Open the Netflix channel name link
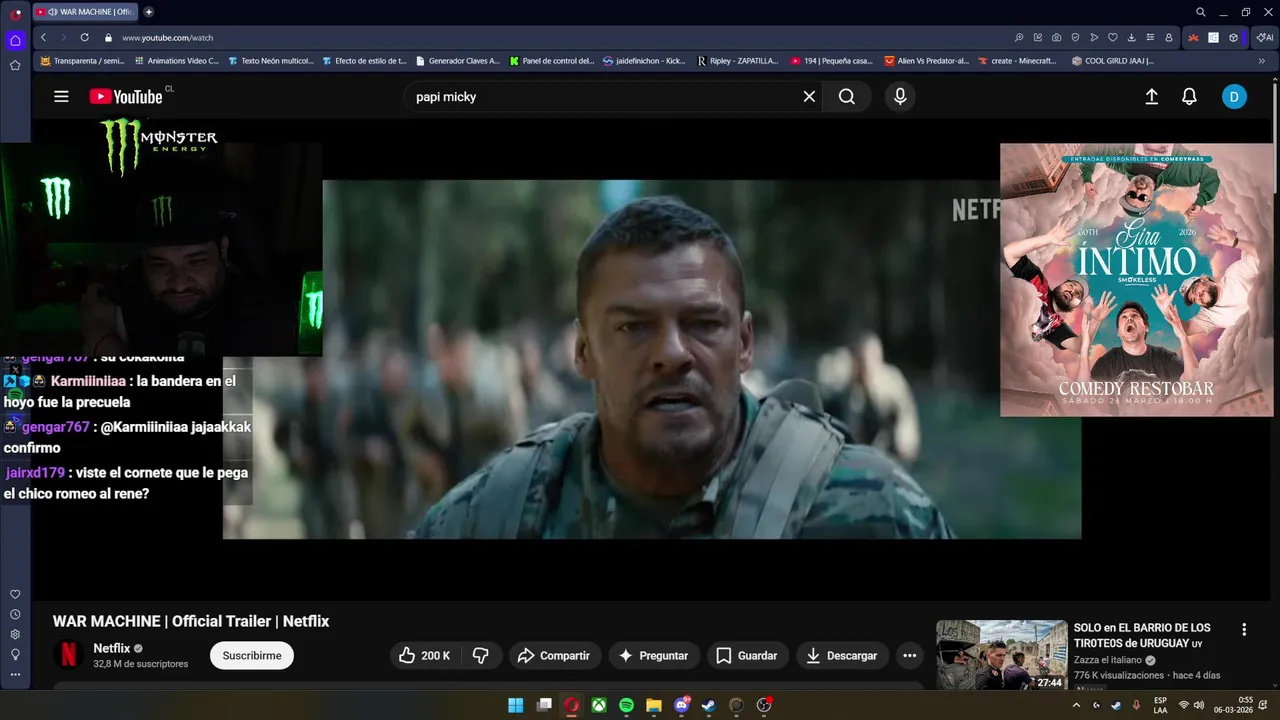Image resolution: width=1280 pixels, height=720 pixels. point(112,648)
